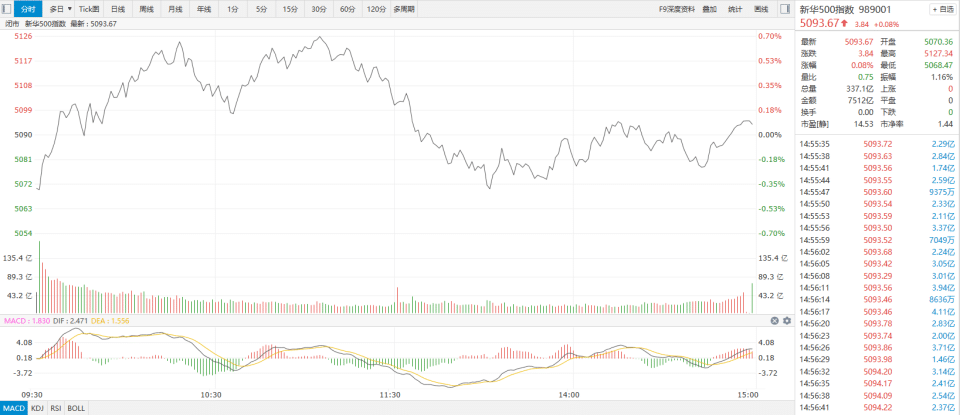Select the 60分 minute period
The height and width of the screenshot is (415, 960).
point(347,9)
